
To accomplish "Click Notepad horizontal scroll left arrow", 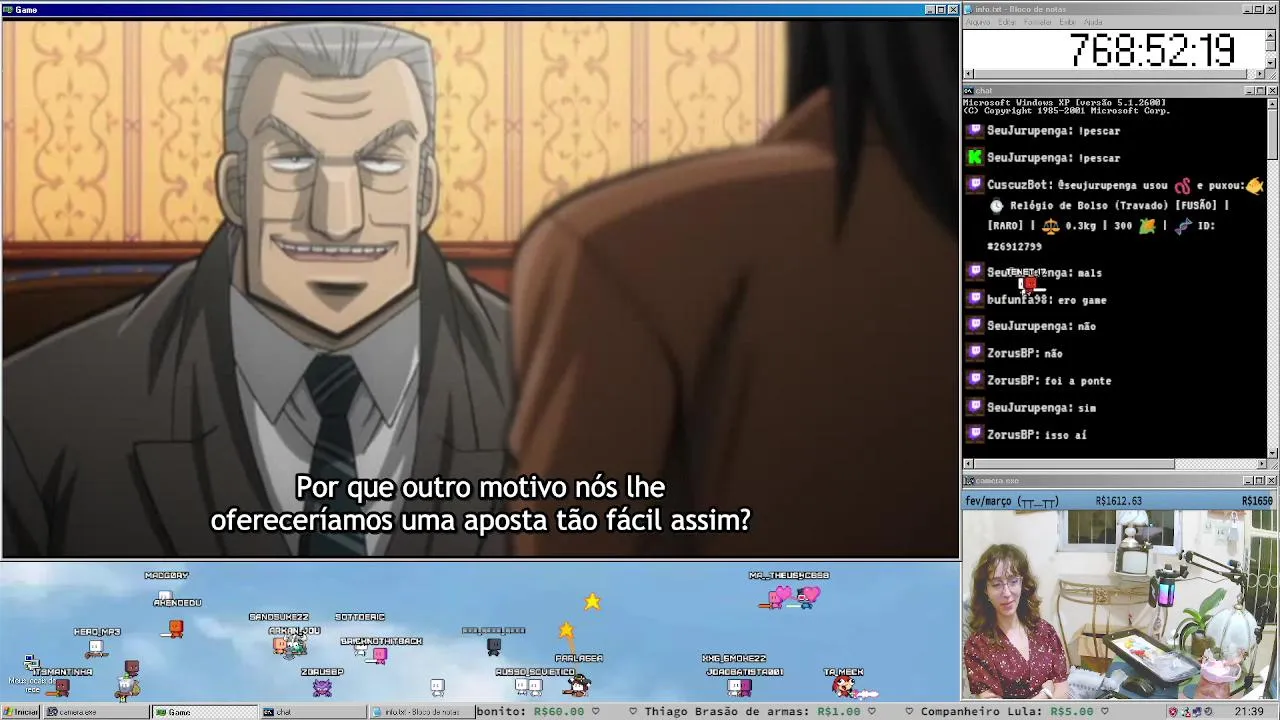I will (x=968, y=74).
